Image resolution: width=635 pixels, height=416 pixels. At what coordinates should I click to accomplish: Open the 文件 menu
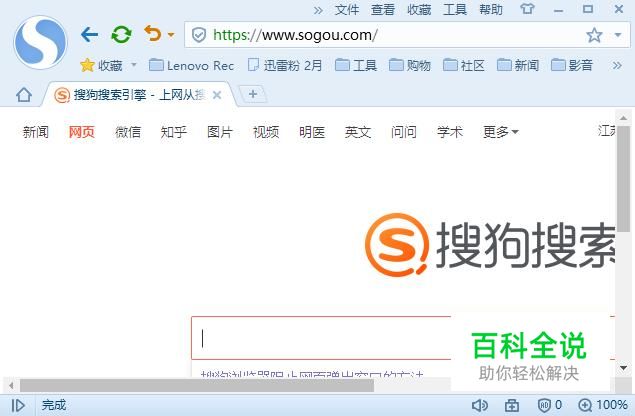point(347,10)
